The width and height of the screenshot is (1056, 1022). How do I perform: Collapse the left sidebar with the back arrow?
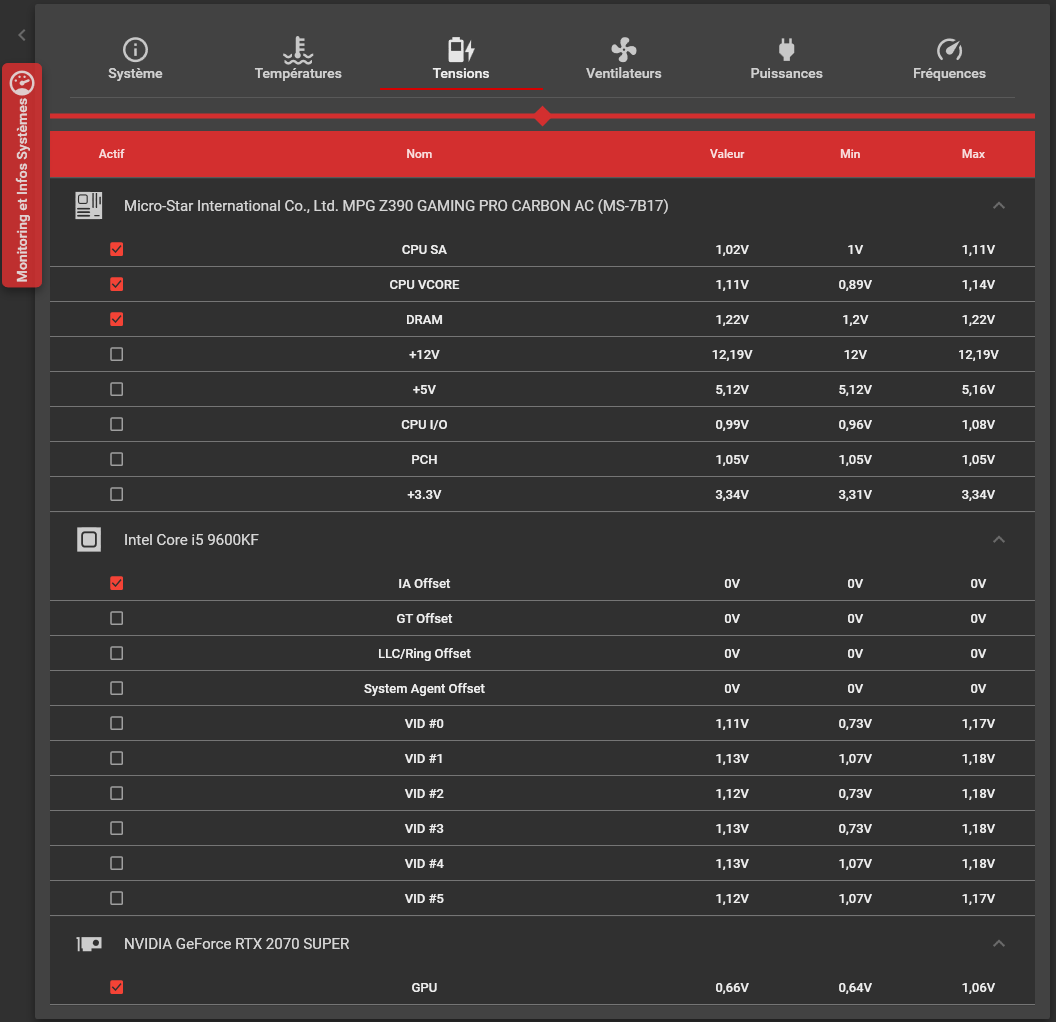[x=22, y=35]
